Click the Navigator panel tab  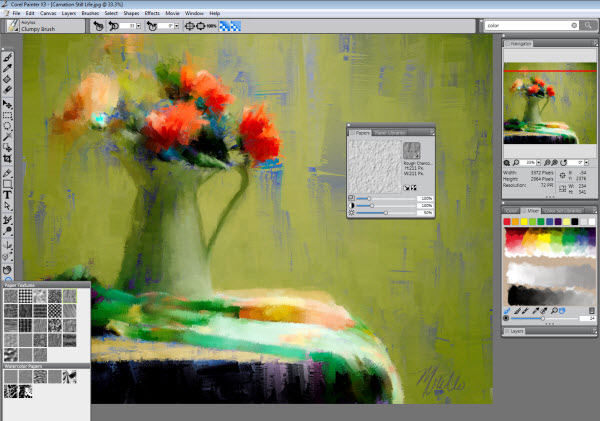pos(519,44)
